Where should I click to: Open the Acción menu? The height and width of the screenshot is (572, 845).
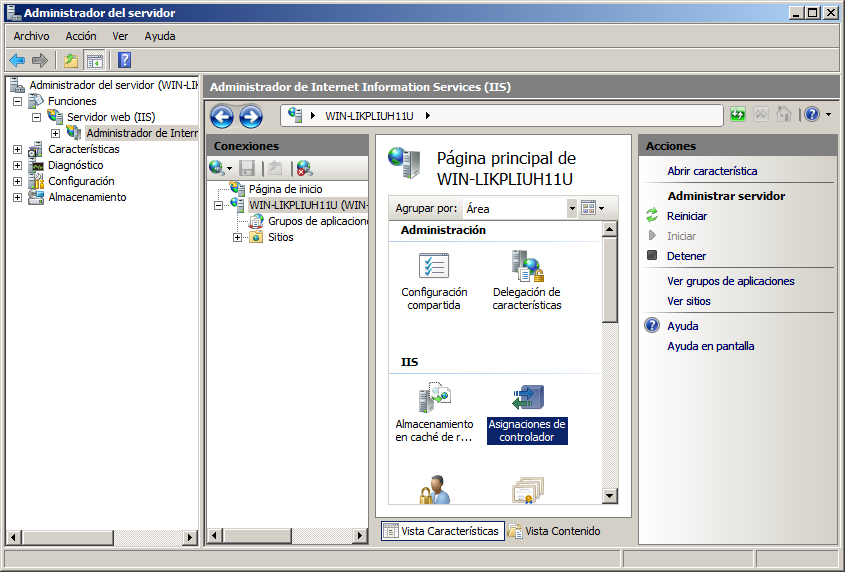click(x=81, y=36)
